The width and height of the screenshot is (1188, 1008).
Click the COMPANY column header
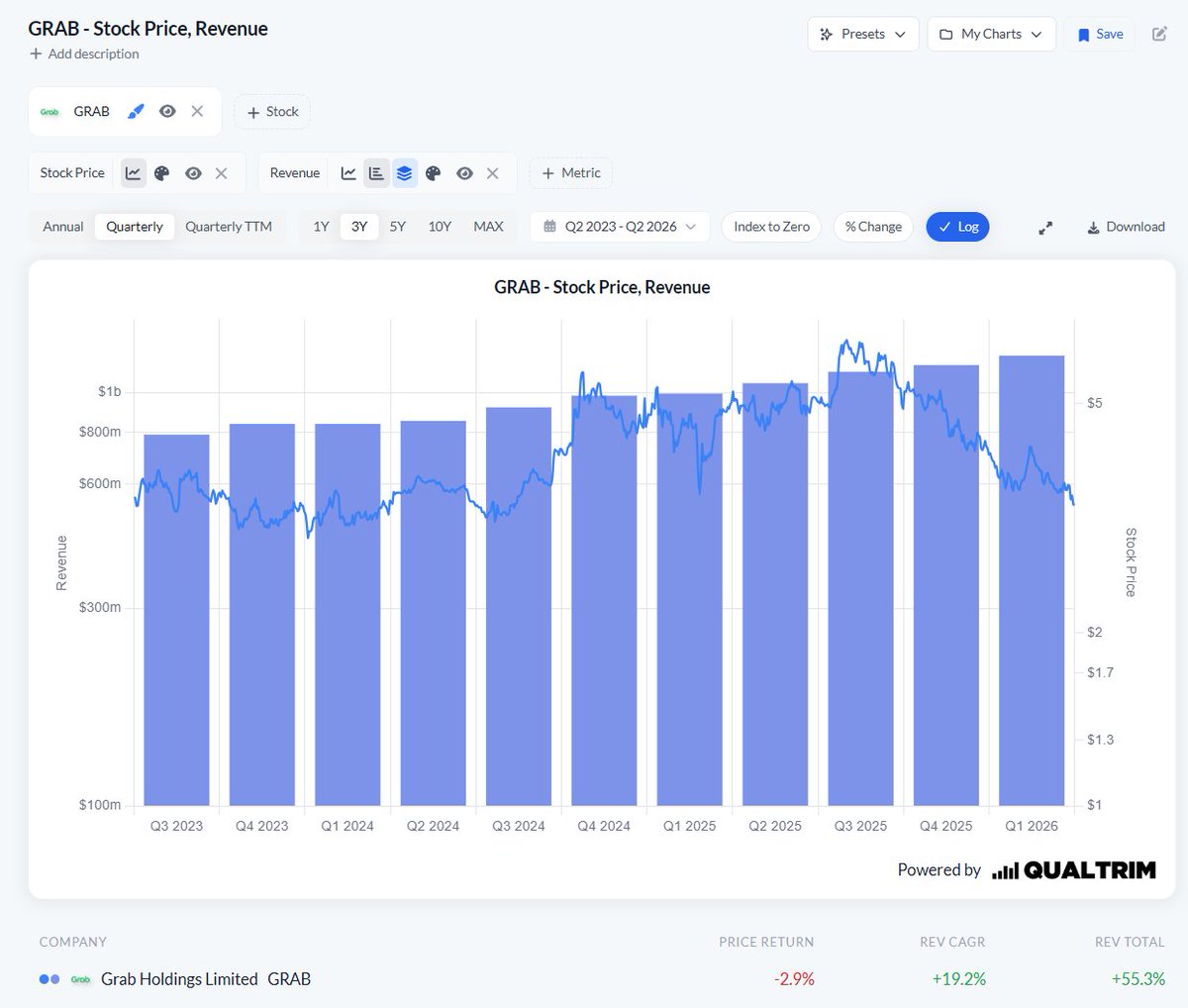tap(73, 942)
